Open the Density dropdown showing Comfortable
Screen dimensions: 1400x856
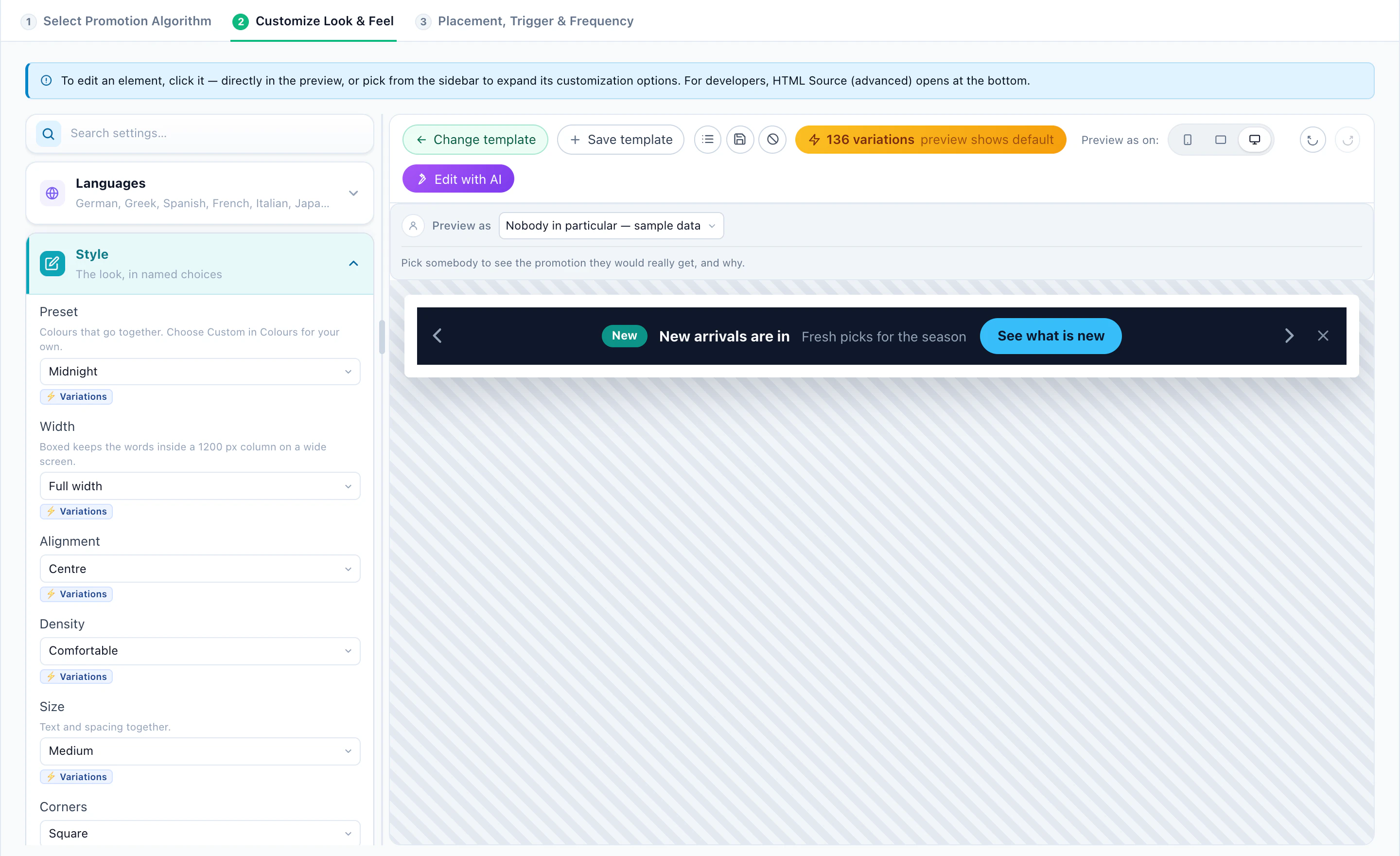tap(200, 651)
